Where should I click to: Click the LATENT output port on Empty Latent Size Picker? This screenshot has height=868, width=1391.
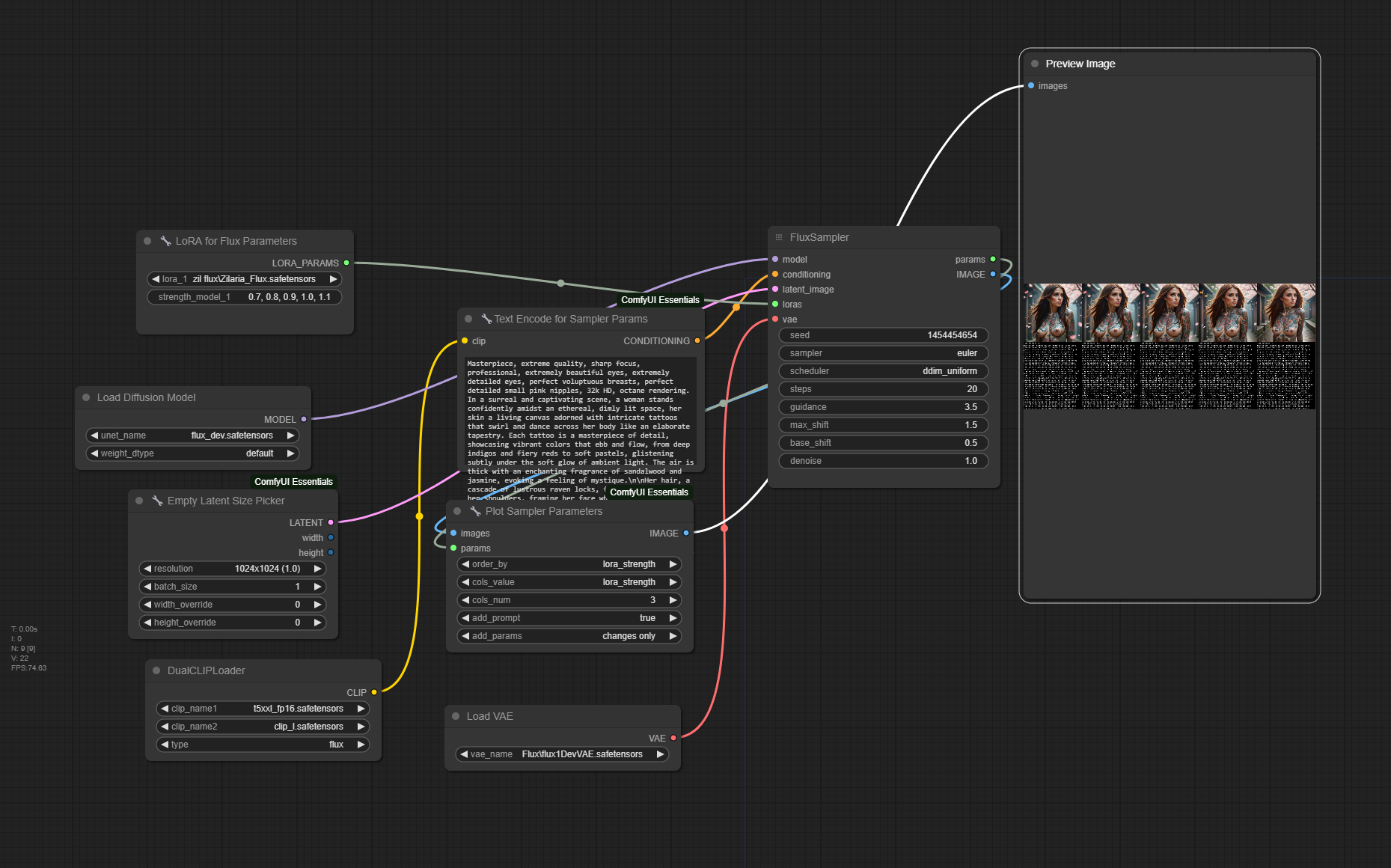tap(331, 522)
